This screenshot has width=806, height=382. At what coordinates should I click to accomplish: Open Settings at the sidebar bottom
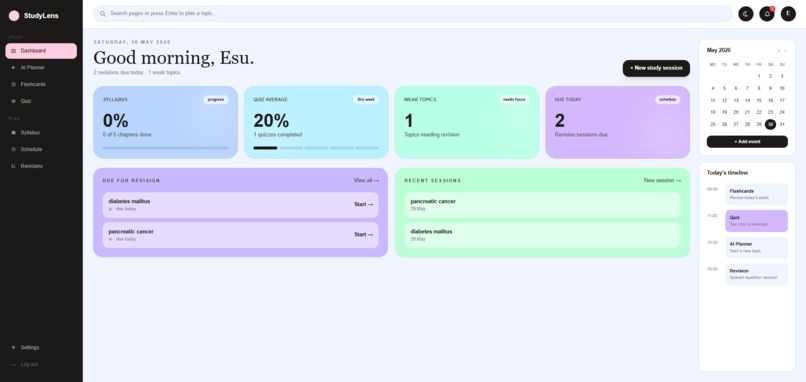(x=41, y=348)
